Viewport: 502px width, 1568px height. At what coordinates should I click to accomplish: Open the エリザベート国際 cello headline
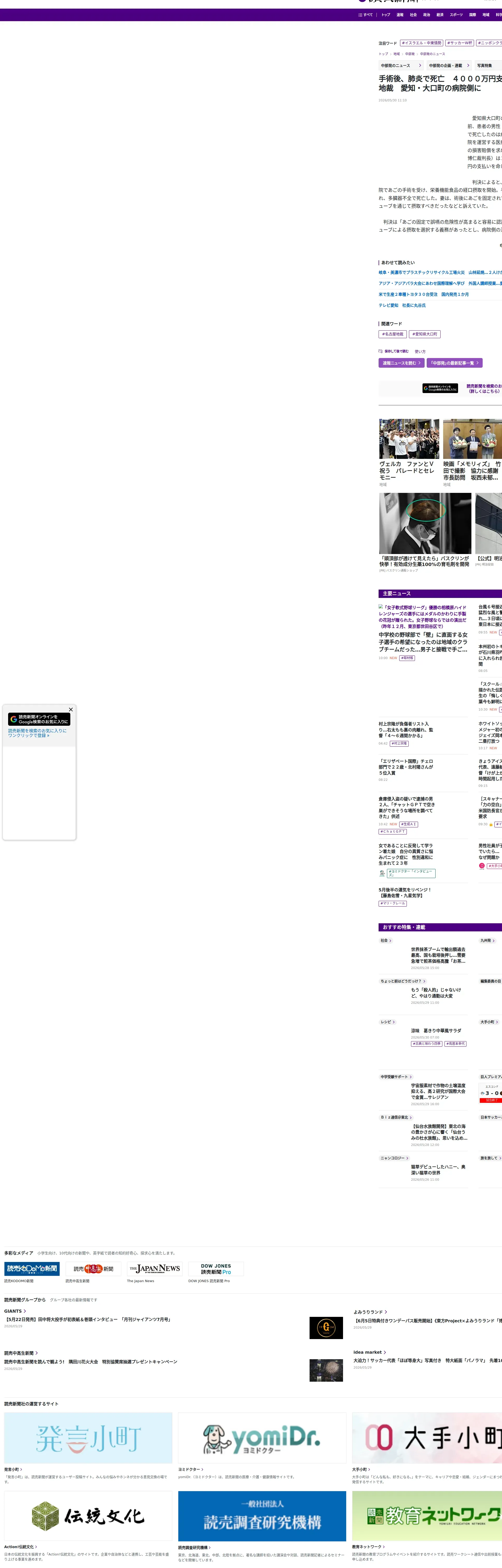[406, 767]
